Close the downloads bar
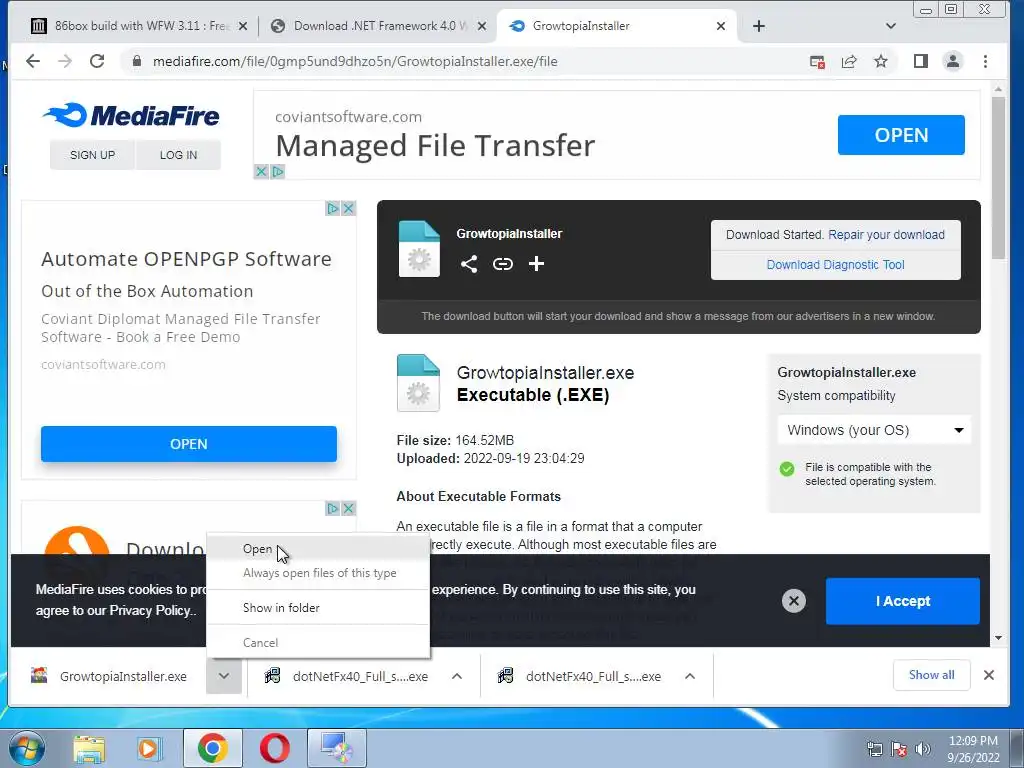 pyautogui.click(x=989, y=675)
